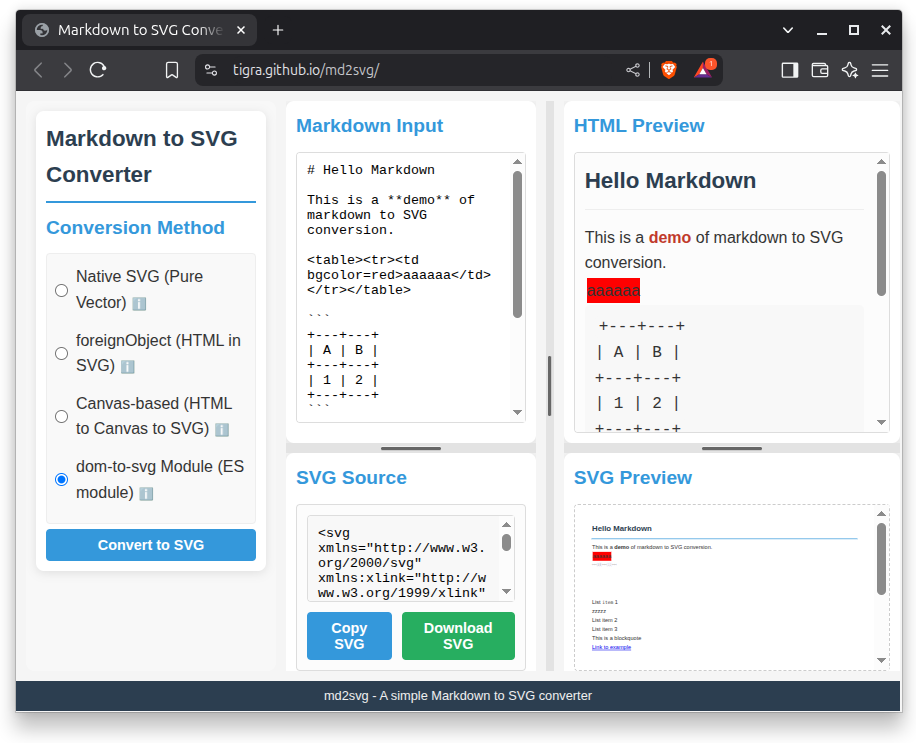Click the green Download SVG button
This screenshot has width=916, height=743.
click(x=458, y=636)
